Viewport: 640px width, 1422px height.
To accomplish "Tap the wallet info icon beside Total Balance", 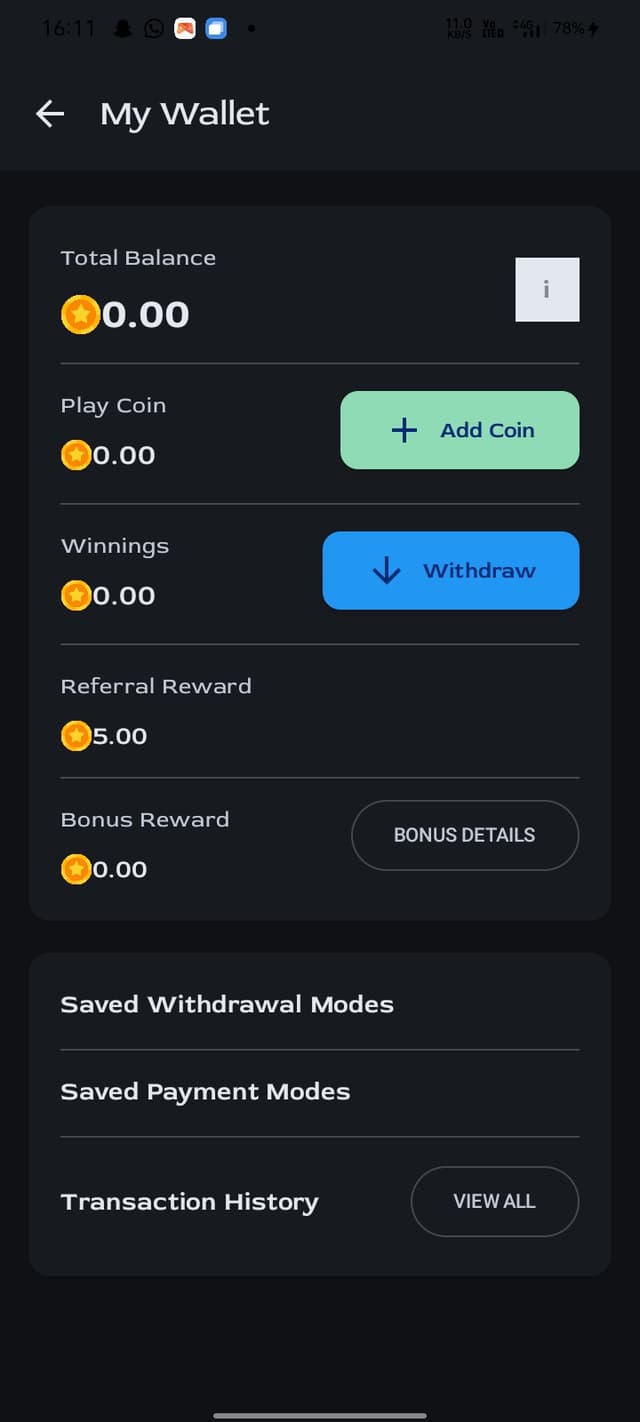I will click(547, 289).
